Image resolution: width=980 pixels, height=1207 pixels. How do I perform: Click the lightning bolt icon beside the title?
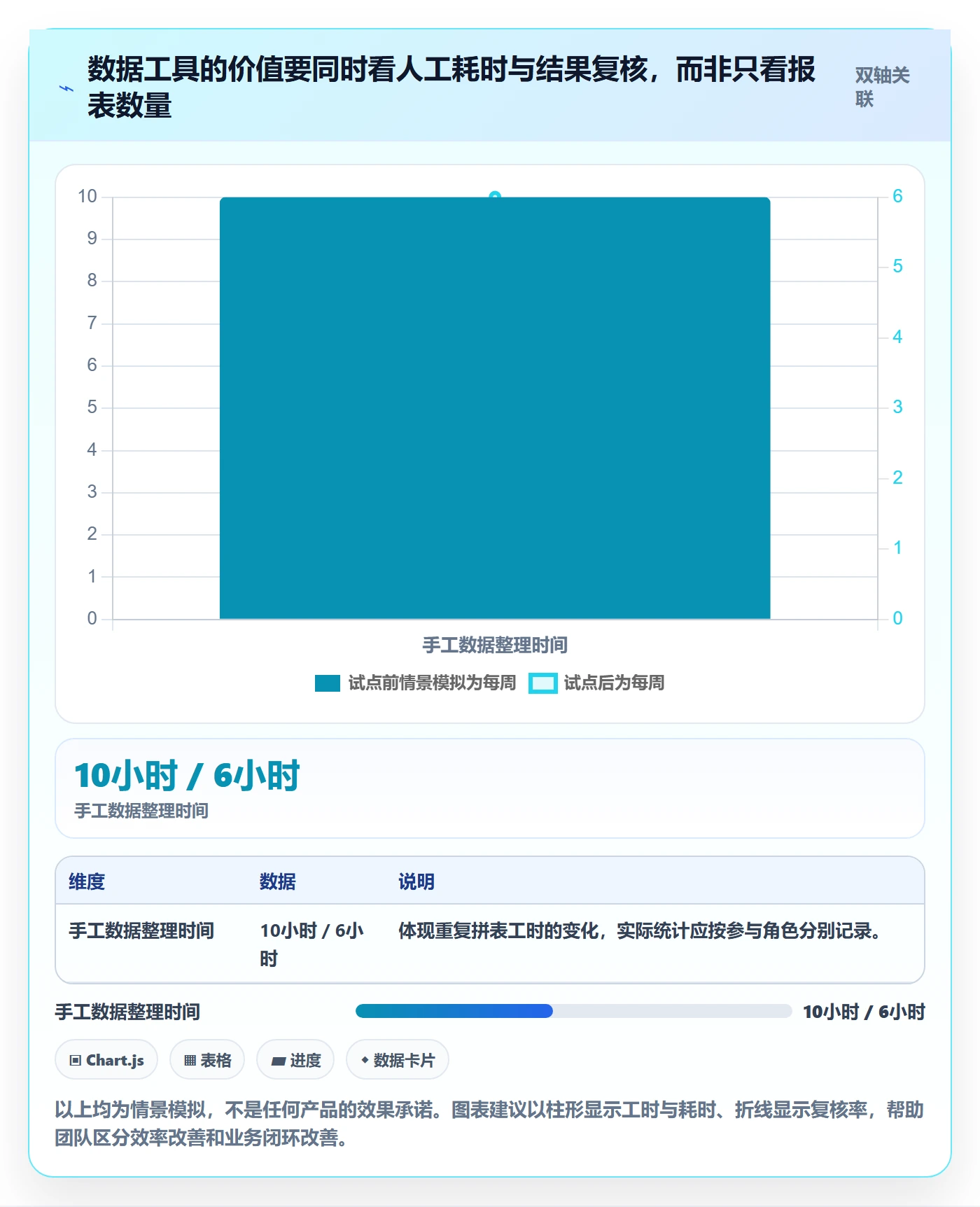66,88
